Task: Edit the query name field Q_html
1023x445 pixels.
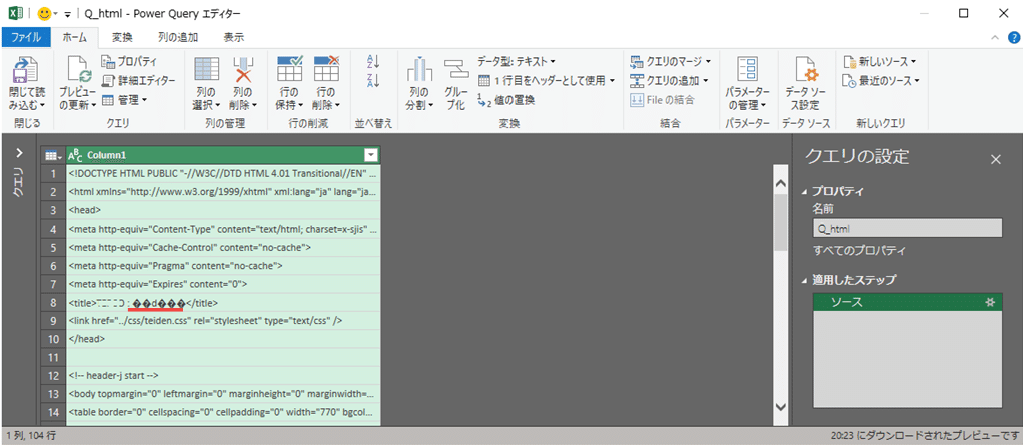Action: (908, 228)
